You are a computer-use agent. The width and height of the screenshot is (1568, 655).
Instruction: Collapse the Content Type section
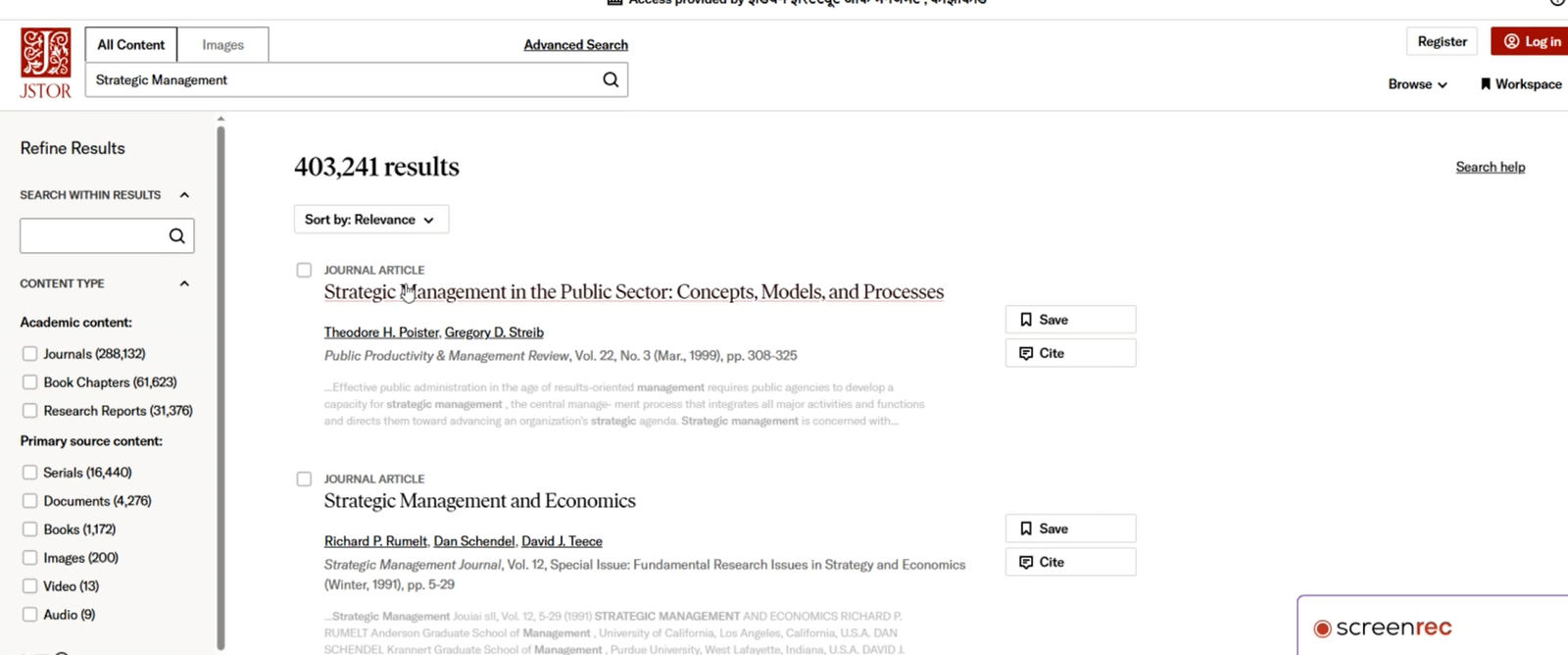point(184,284)
